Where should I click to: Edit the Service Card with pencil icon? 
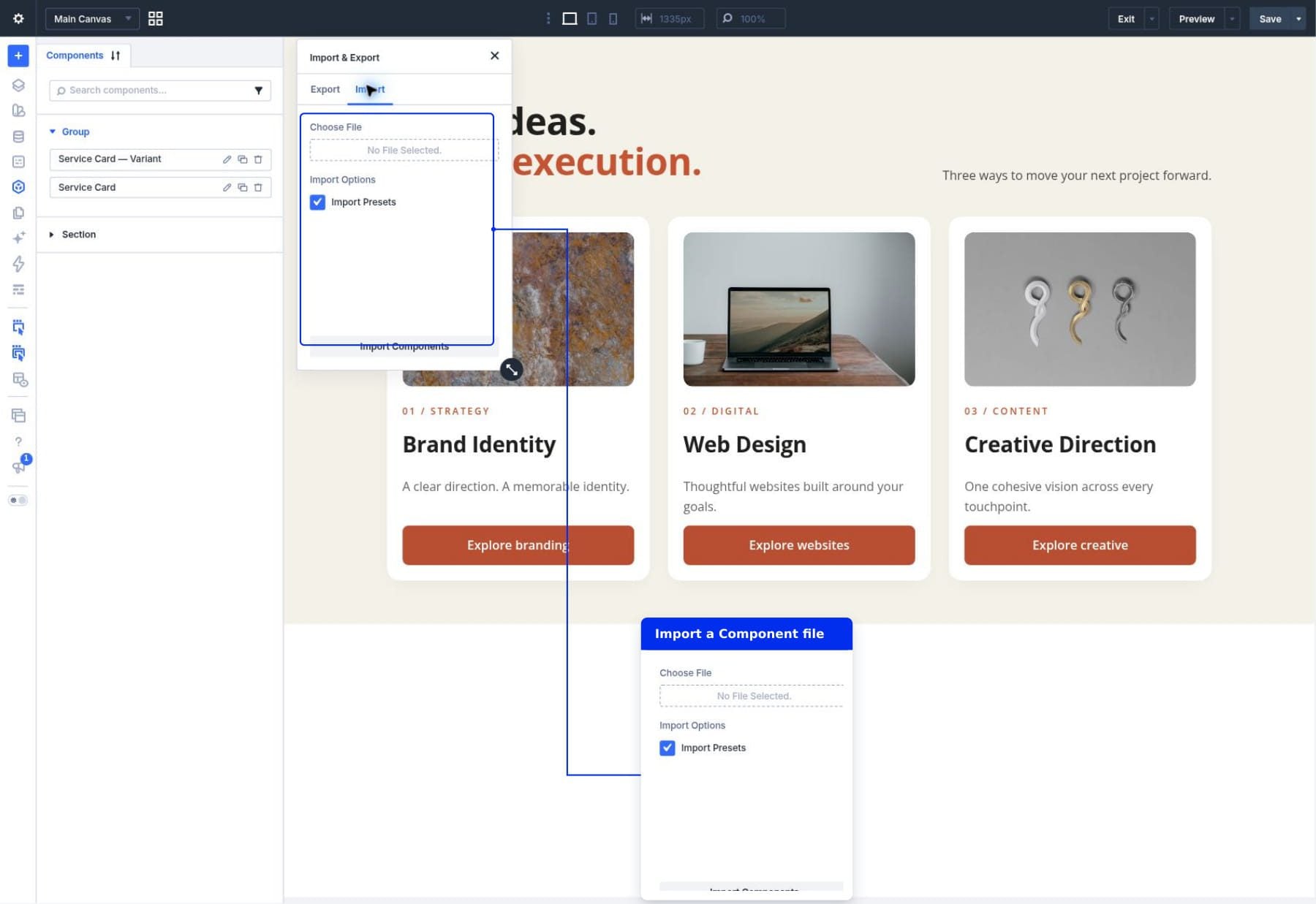227,188
